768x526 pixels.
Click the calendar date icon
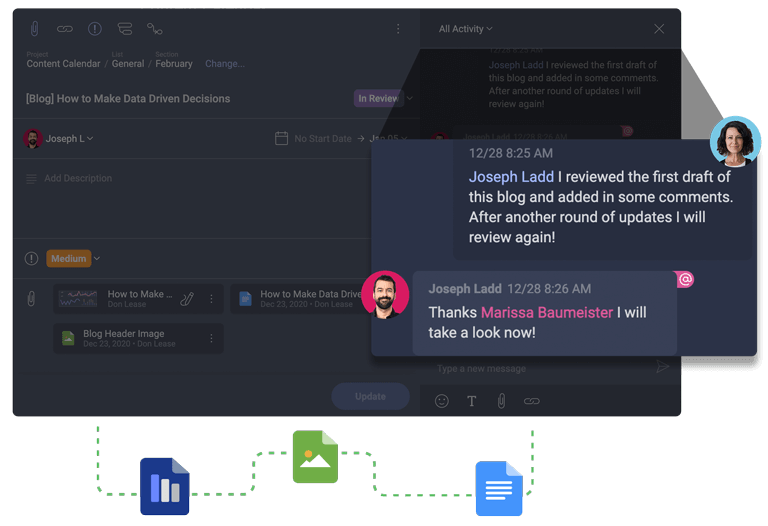(281, 139)
